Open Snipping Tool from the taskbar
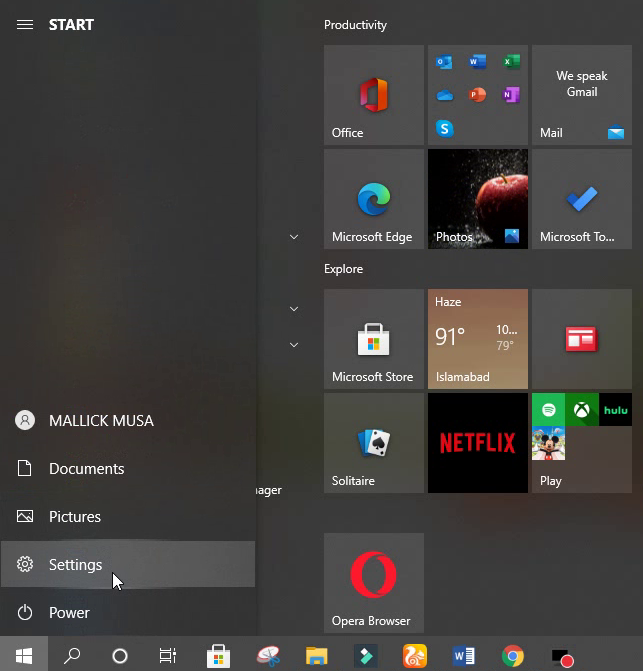This screenshot has width=643, height=671. tap(268, 656)
